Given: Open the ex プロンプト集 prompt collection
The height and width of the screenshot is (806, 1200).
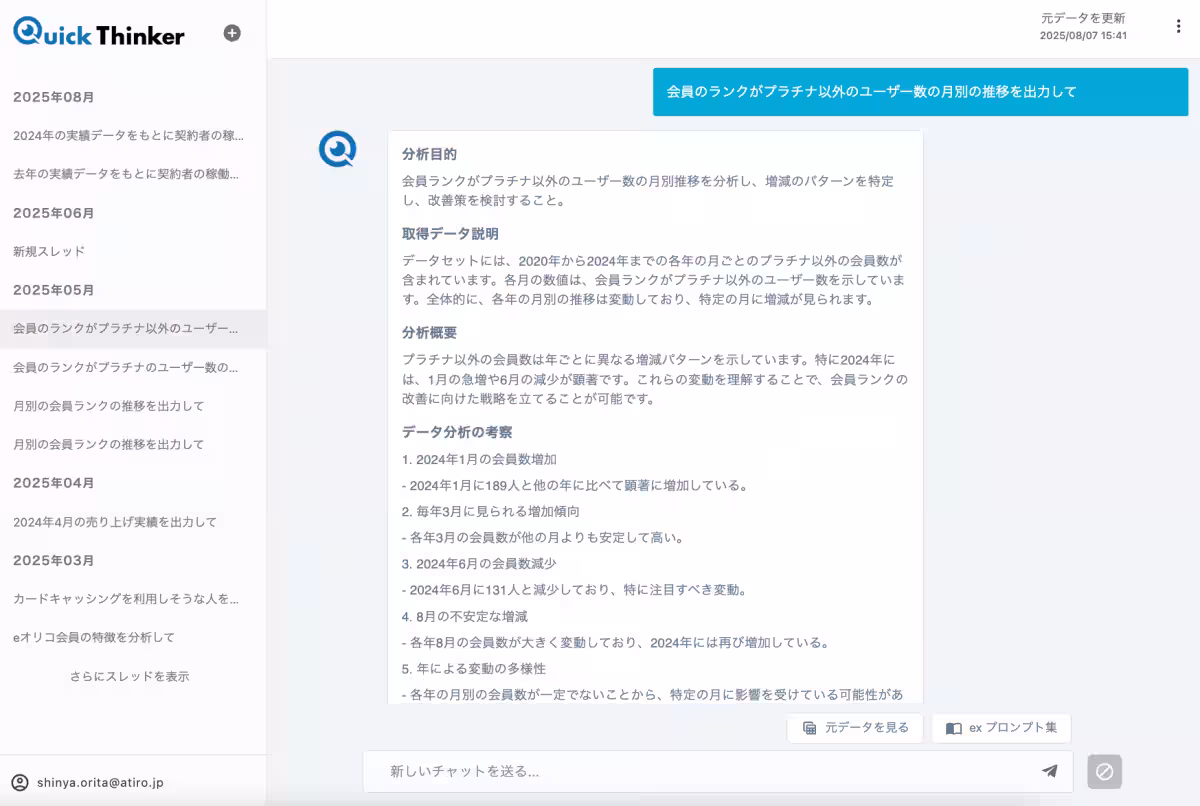Looking at the screenshot, I should (x=1000, y=728).
